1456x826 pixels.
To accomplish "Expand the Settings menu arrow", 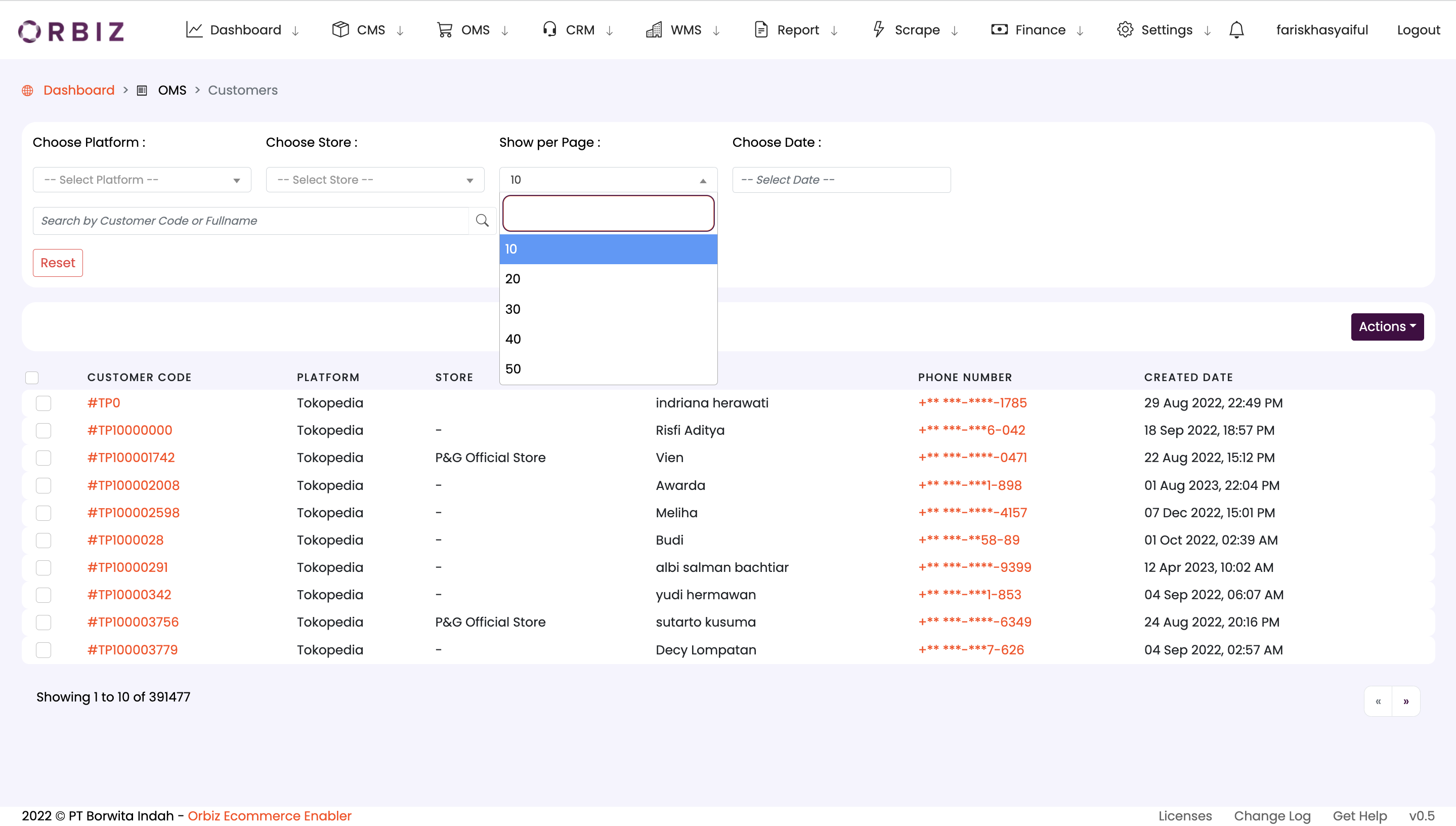I will point(1208,31).
